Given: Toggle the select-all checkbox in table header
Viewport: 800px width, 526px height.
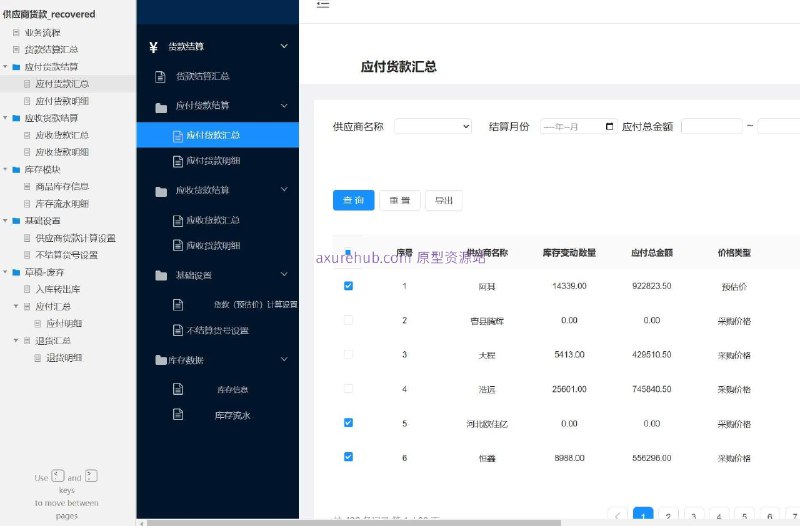Looking at the screenshot, I should click(348, 252).
